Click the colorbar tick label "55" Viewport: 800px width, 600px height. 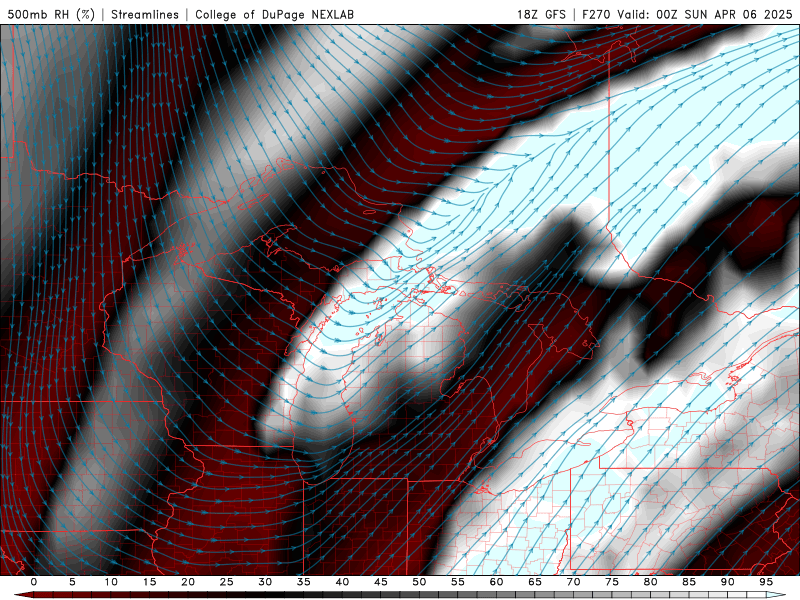tap(458, 582)
